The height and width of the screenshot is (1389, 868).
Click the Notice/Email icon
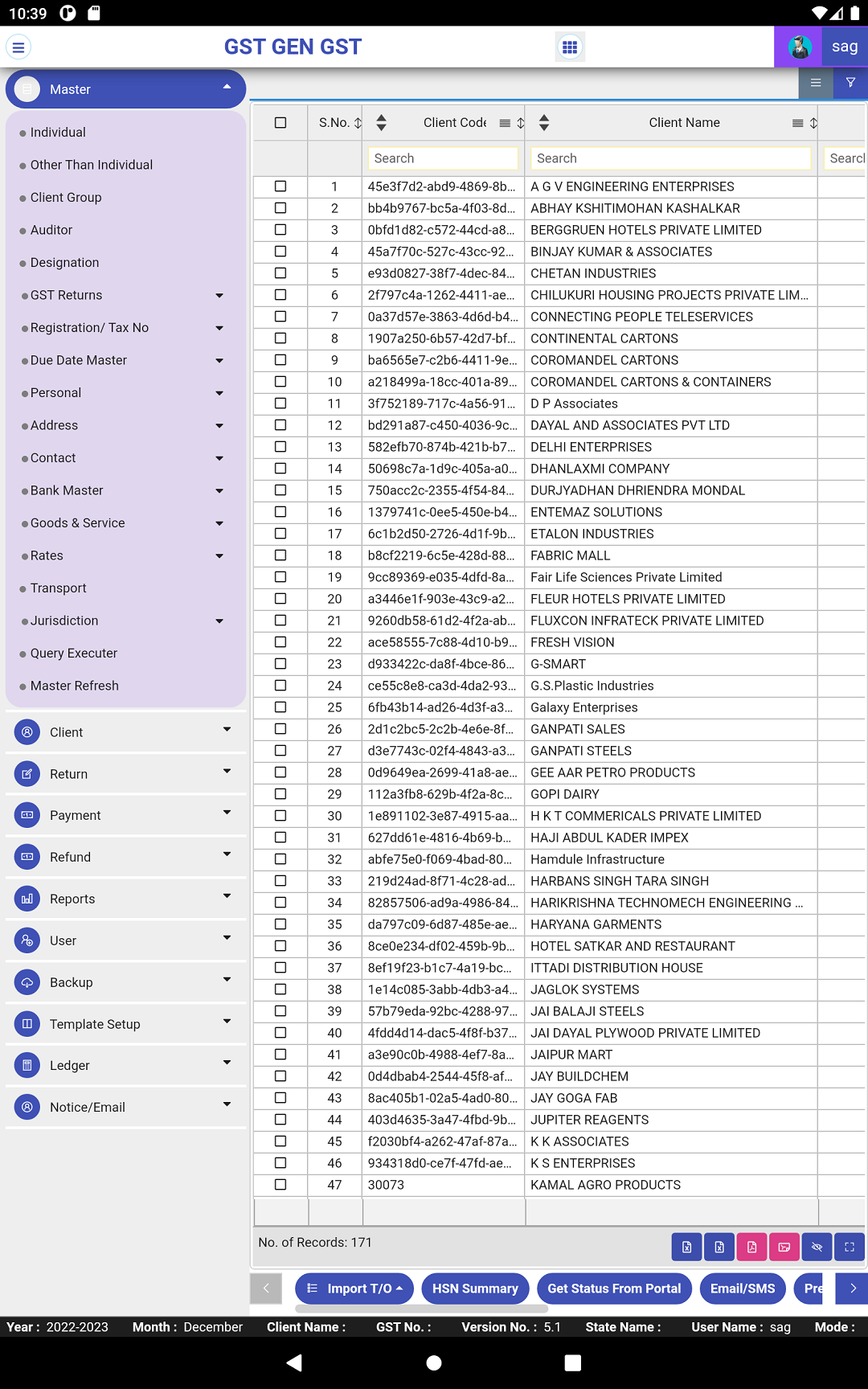(27, 1107)
